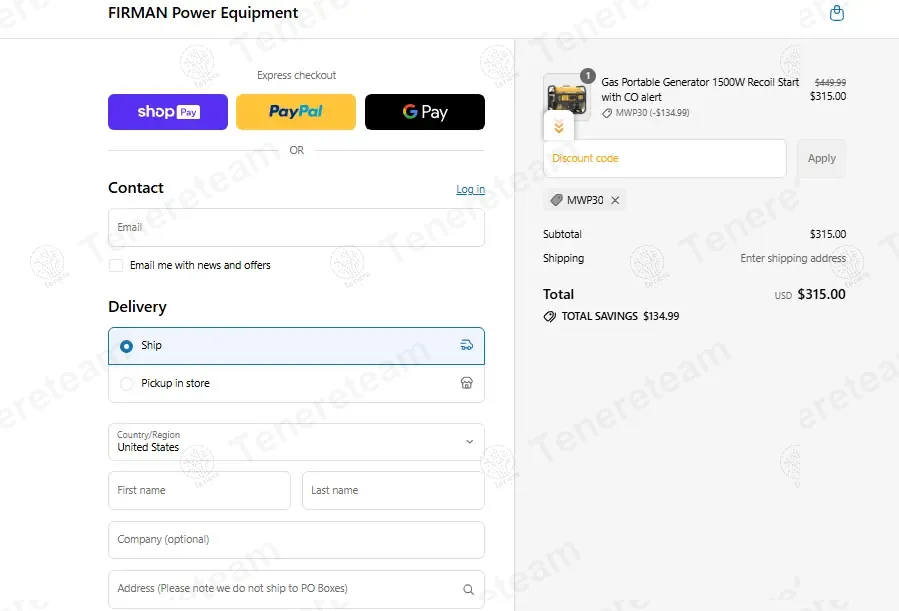899x611 pixels.
Task: Pay with PayPal express button
Action: (296, 112)
